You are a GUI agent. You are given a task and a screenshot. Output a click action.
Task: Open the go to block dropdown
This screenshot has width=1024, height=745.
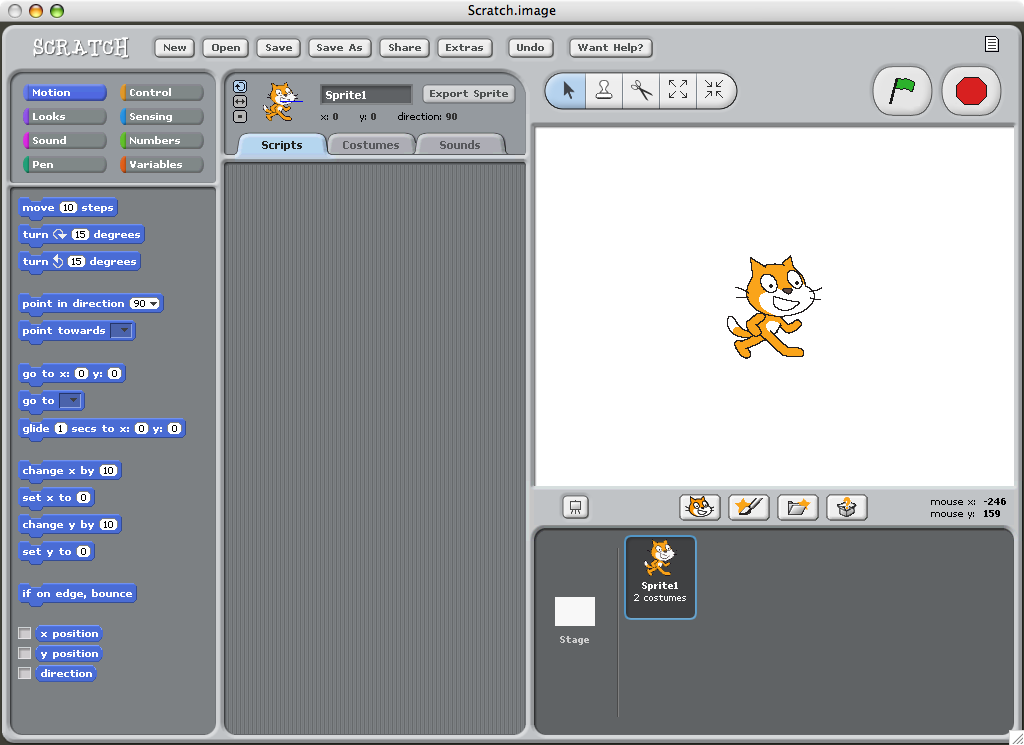[x=71, y=401]
